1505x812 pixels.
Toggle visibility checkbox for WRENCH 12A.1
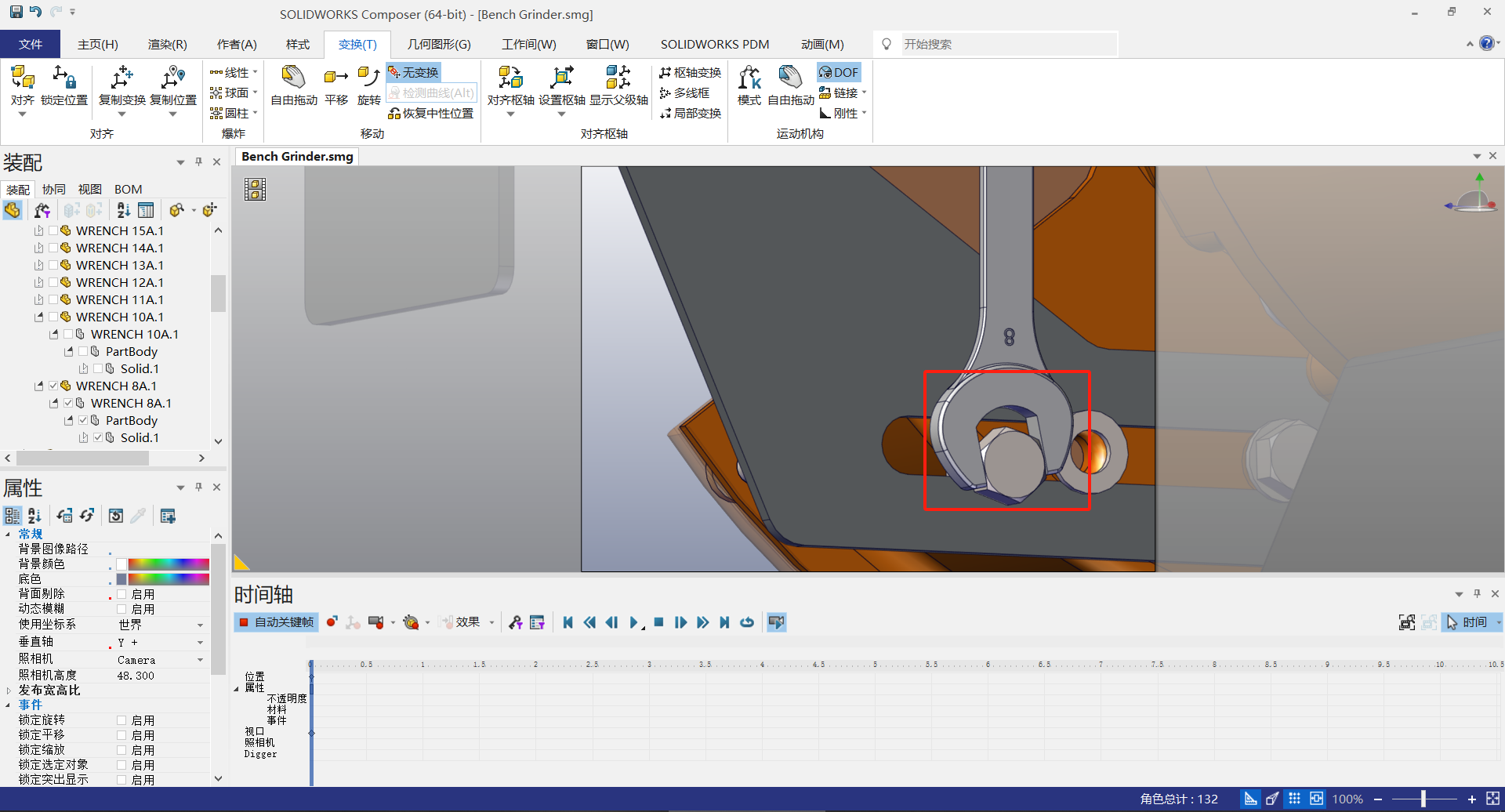click(53, 282)
